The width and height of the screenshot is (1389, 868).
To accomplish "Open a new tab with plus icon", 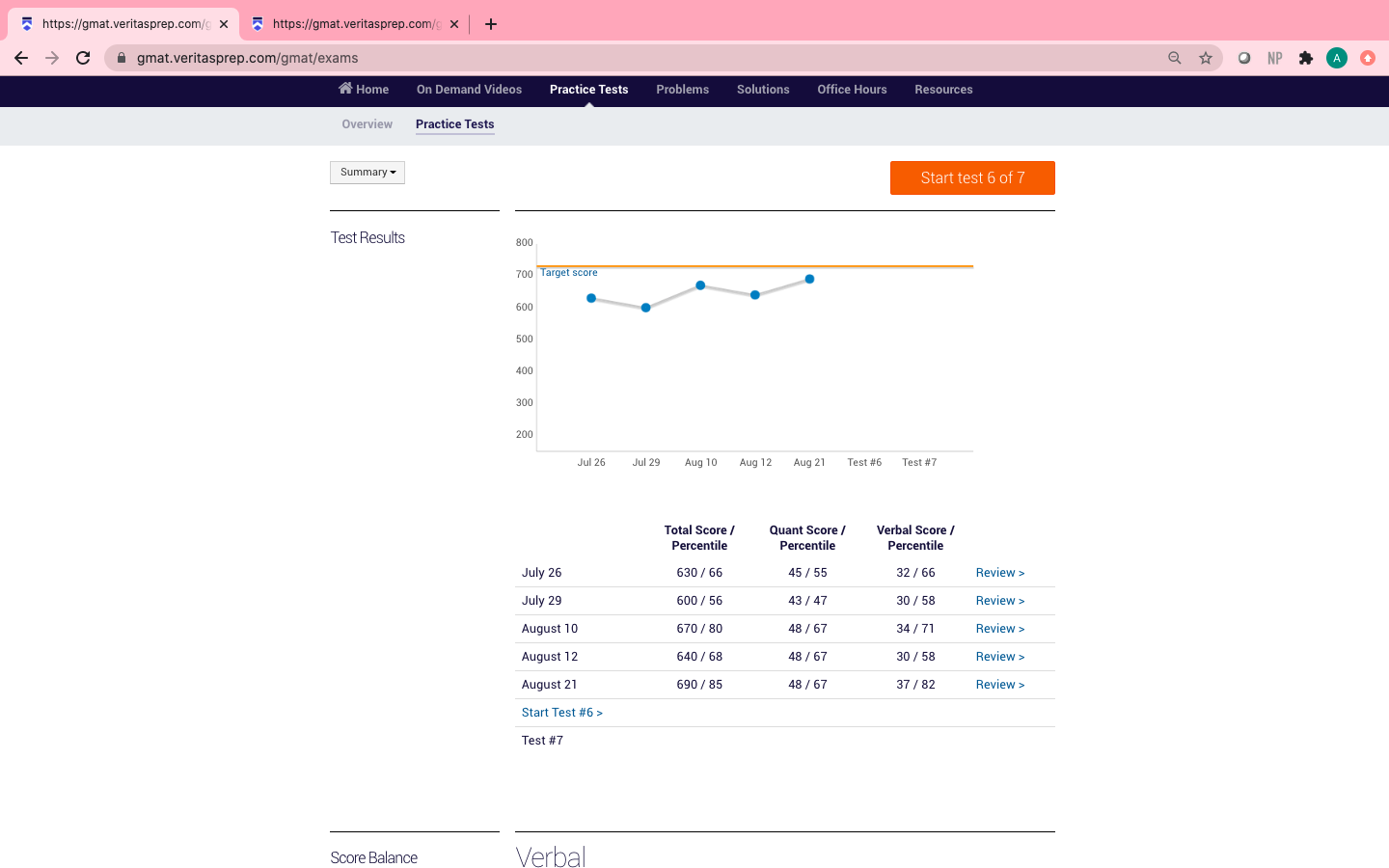I will tap(491, 24).
